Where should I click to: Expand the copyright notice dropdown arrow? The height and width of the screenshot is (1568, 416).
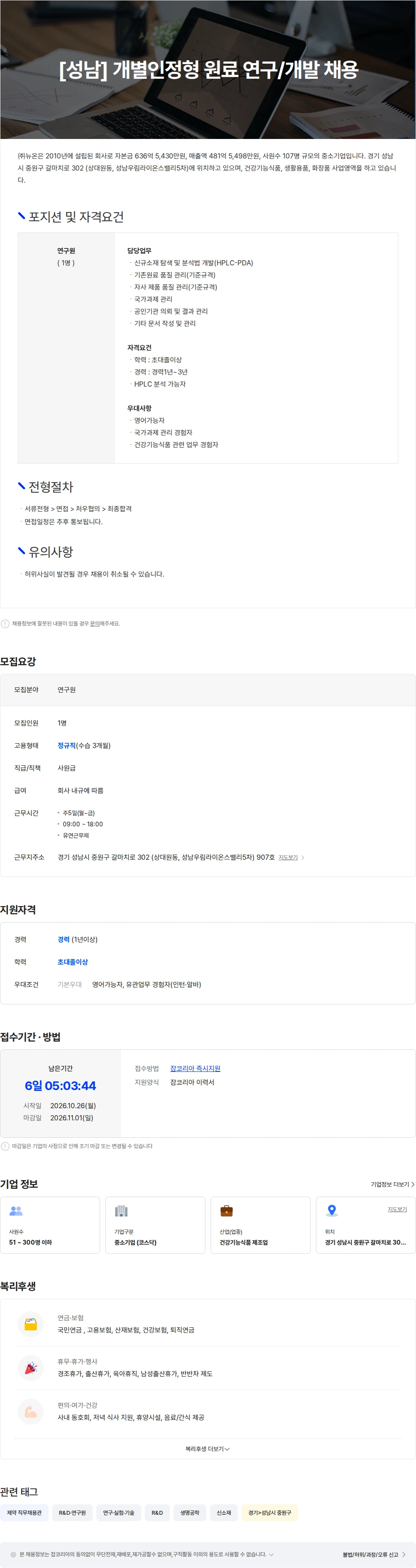(x=271, y=1554)
